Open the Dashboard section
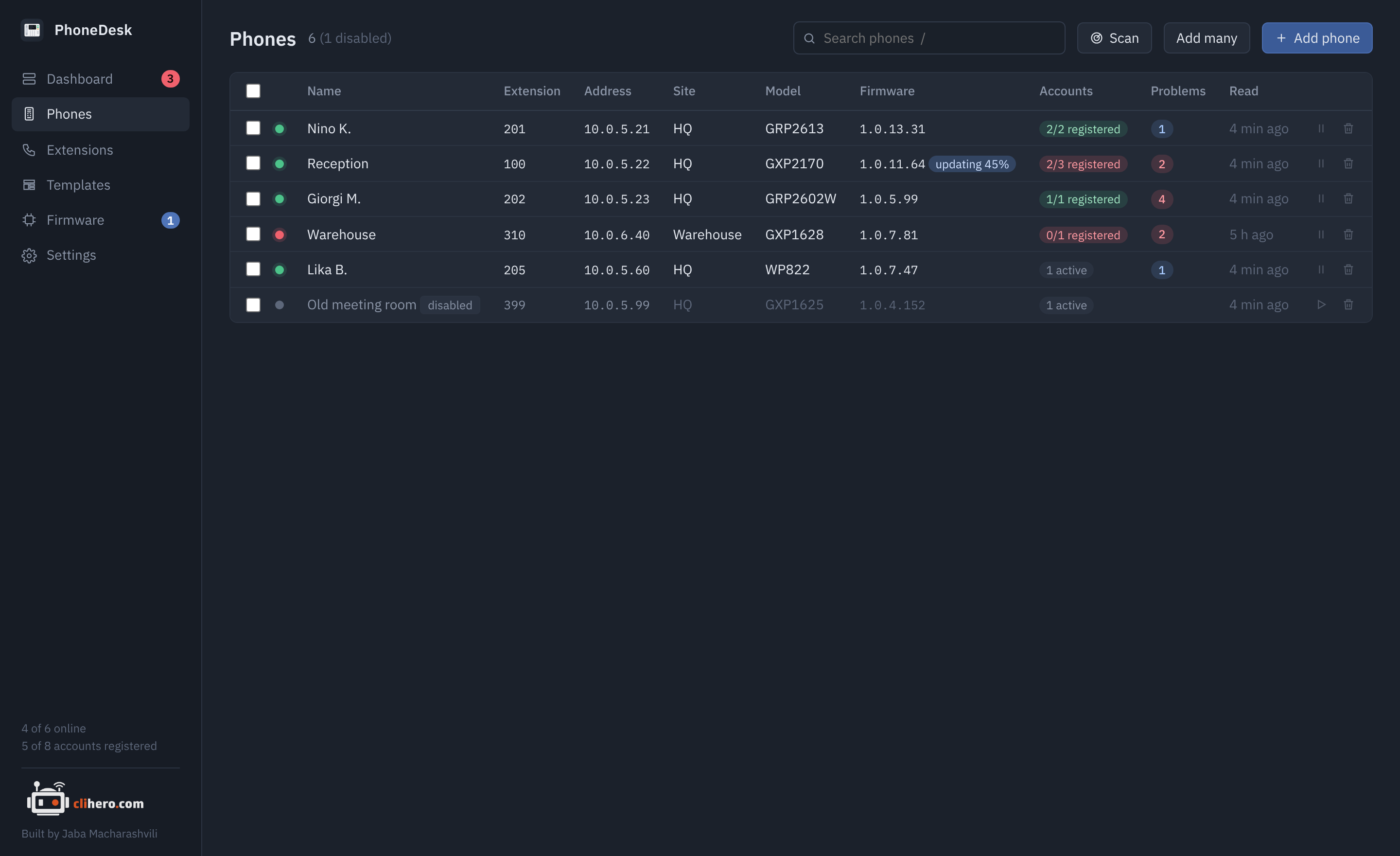The image size is (1400, 856). point(101,78)
